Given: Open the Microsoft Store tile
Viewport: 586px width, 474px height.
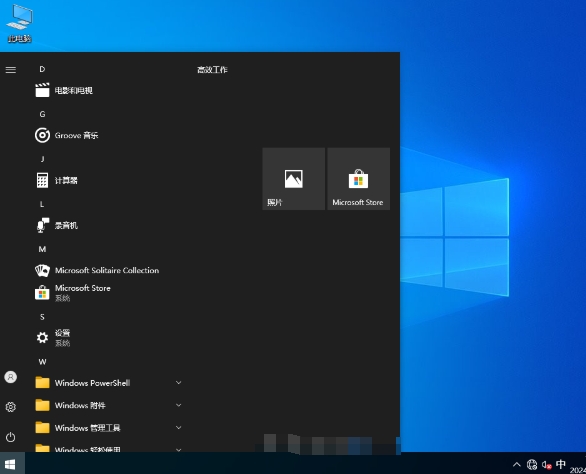Looking at the screenshot, I should (358, 179).
